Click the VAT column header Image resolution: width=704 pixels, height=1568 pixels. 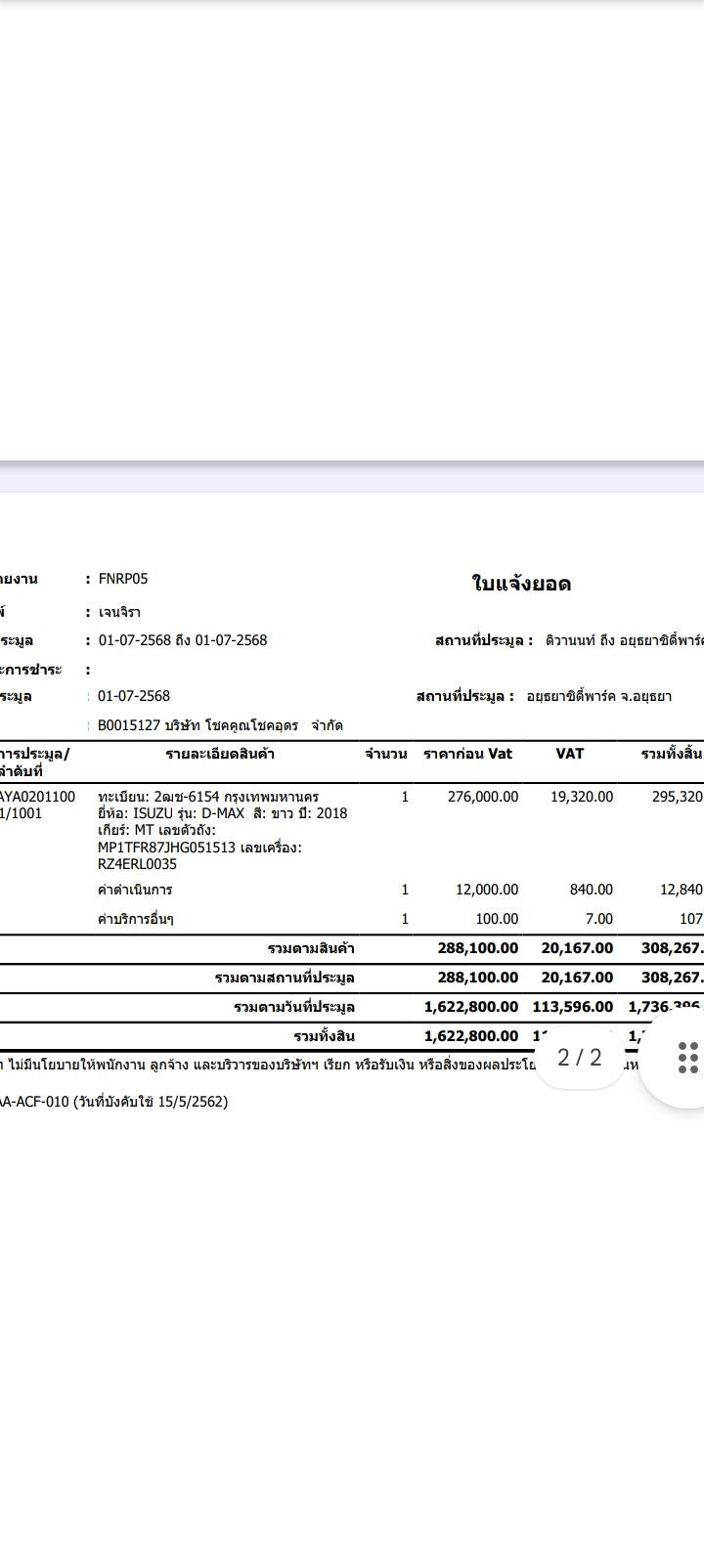570,754
